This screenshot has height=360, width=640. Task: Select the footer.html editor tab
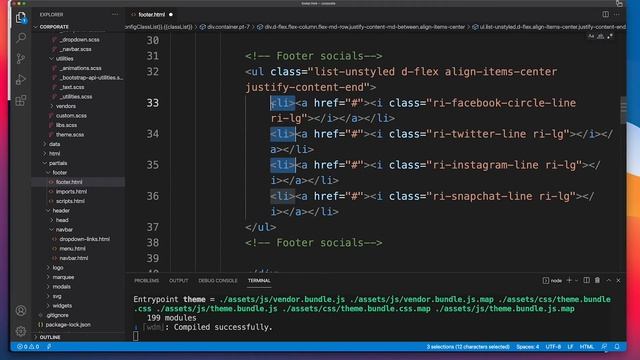[x=151, y=14]
